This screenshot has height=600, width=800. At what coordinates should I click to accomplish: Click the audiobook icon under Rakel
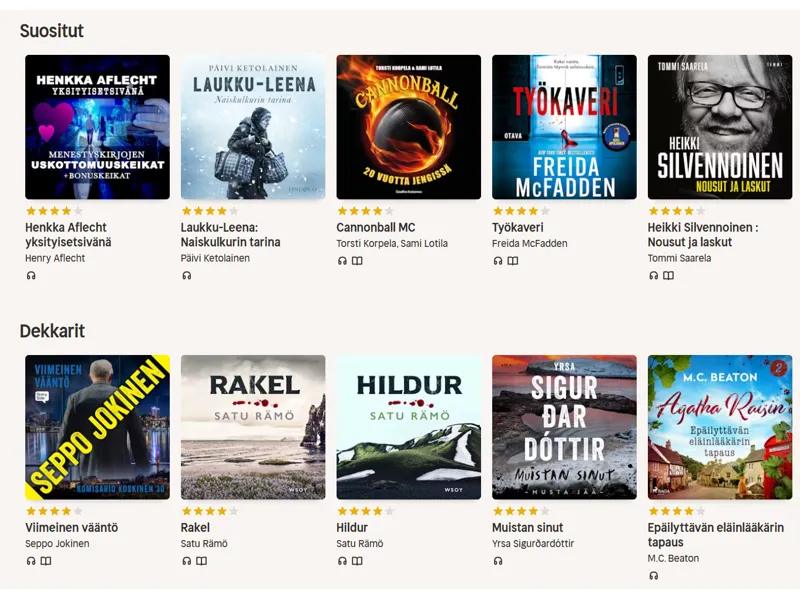pyautogui.click(x=187, y=561)
